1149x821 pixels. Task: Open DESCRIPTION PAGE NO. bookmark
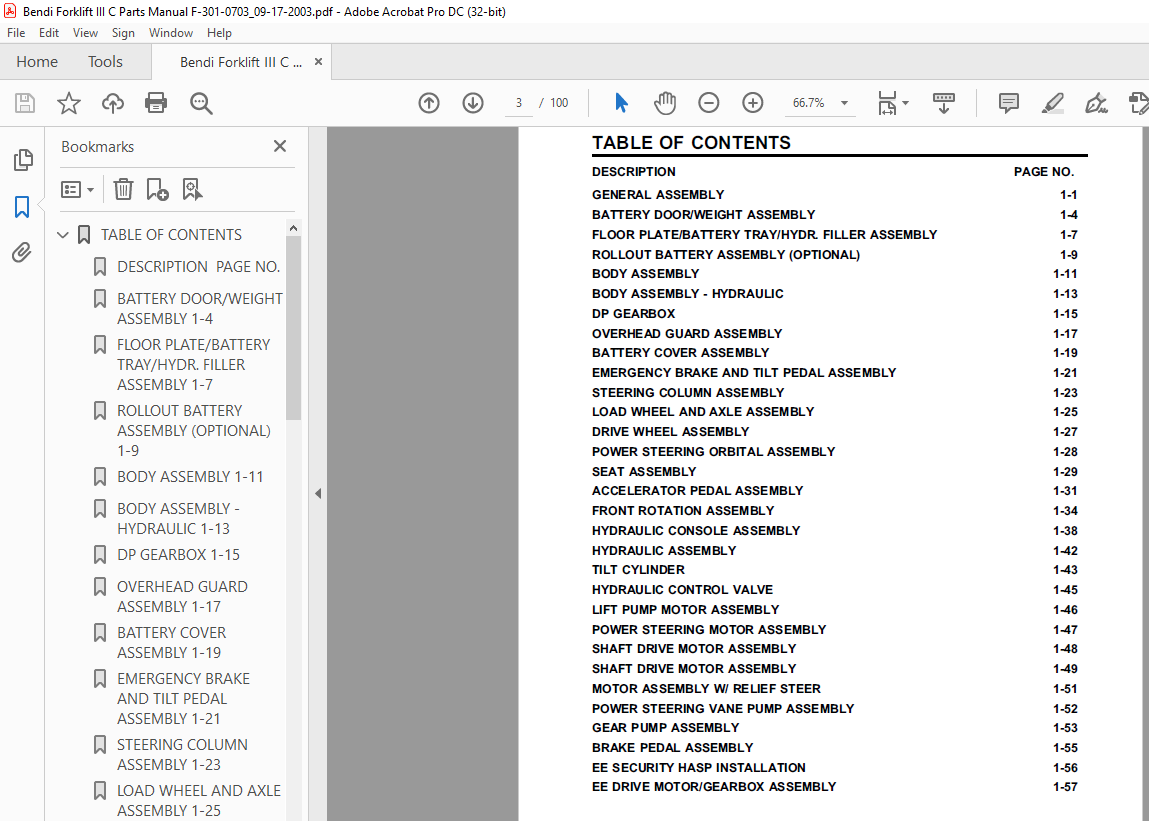[199, 267]
